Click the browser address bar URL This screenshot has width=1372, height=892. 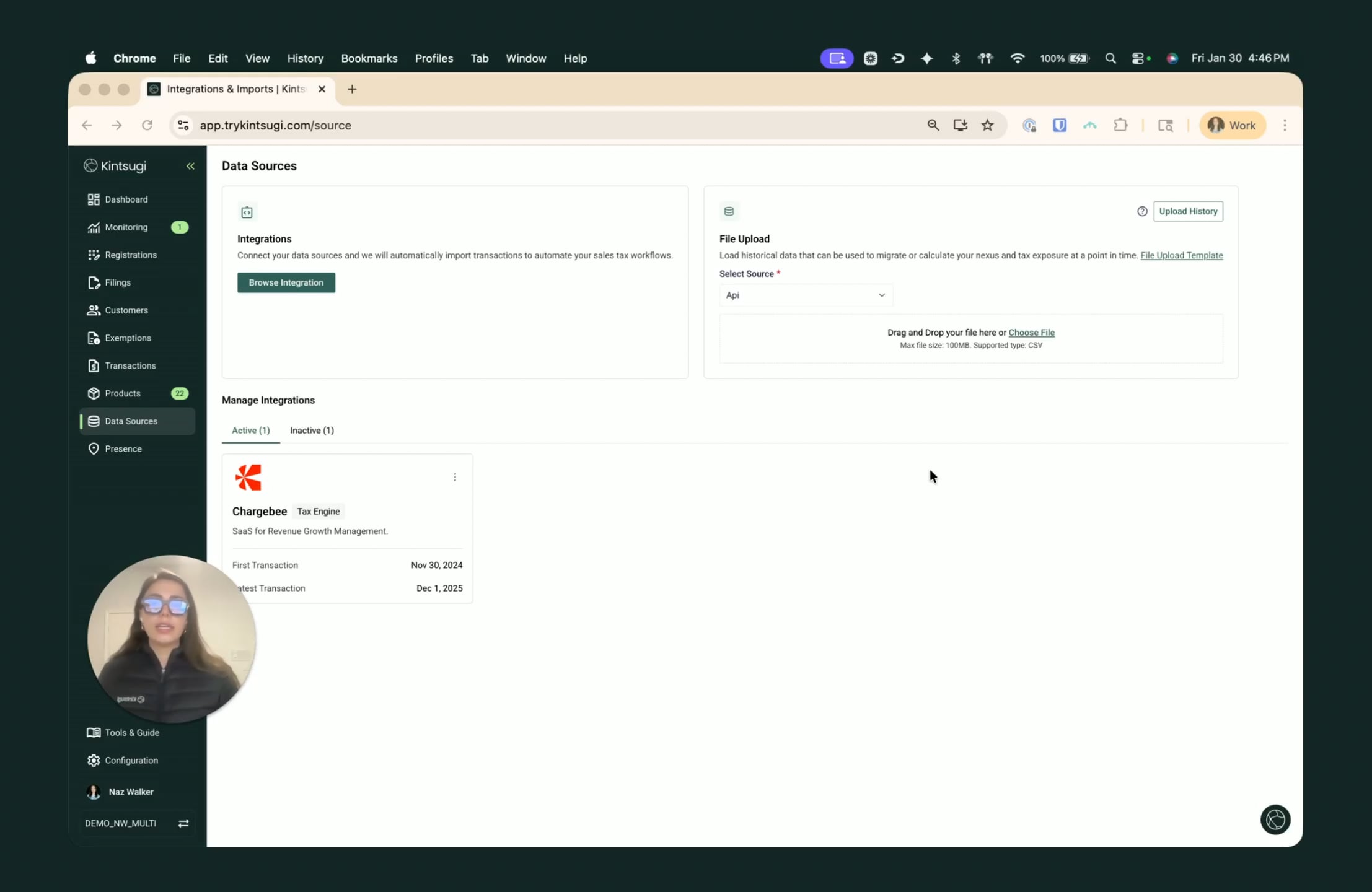click(275, 125)
